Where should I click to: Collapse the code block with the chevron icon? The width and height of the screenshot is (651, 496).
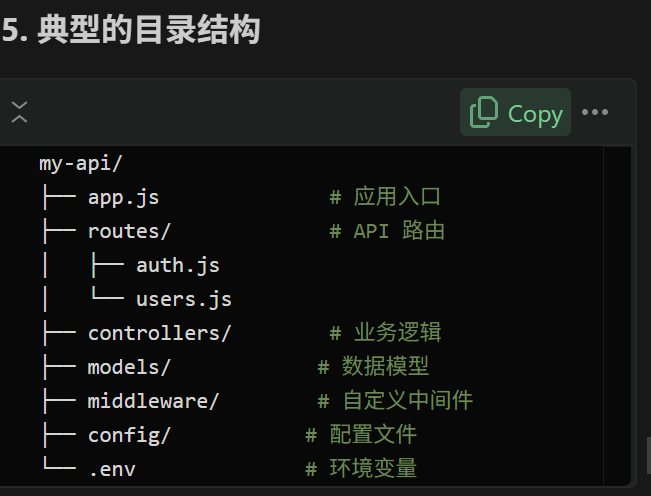coord(19,112)
